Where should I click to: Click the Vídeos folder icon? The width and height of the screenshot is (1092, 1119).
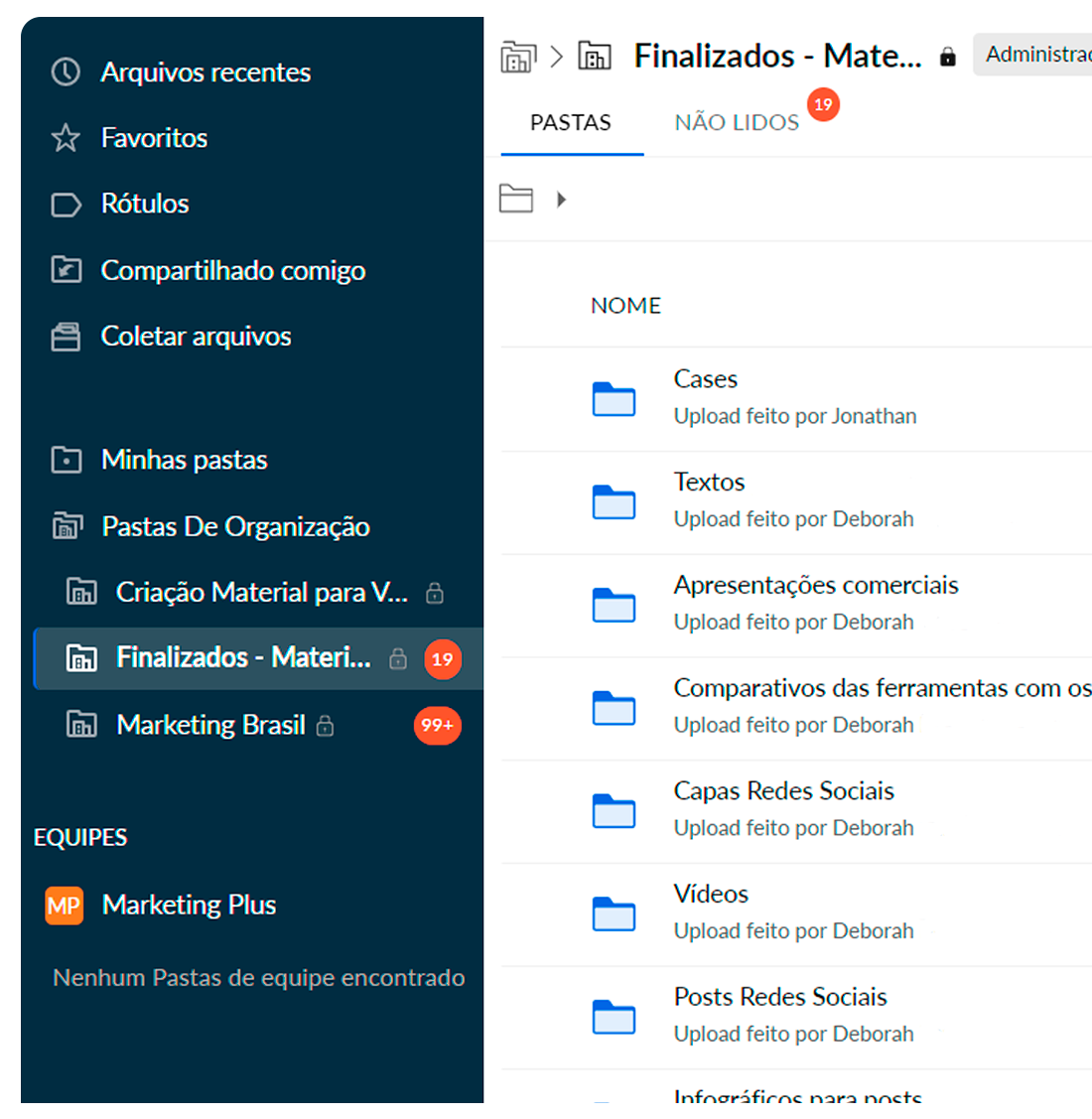pos(614,913)
